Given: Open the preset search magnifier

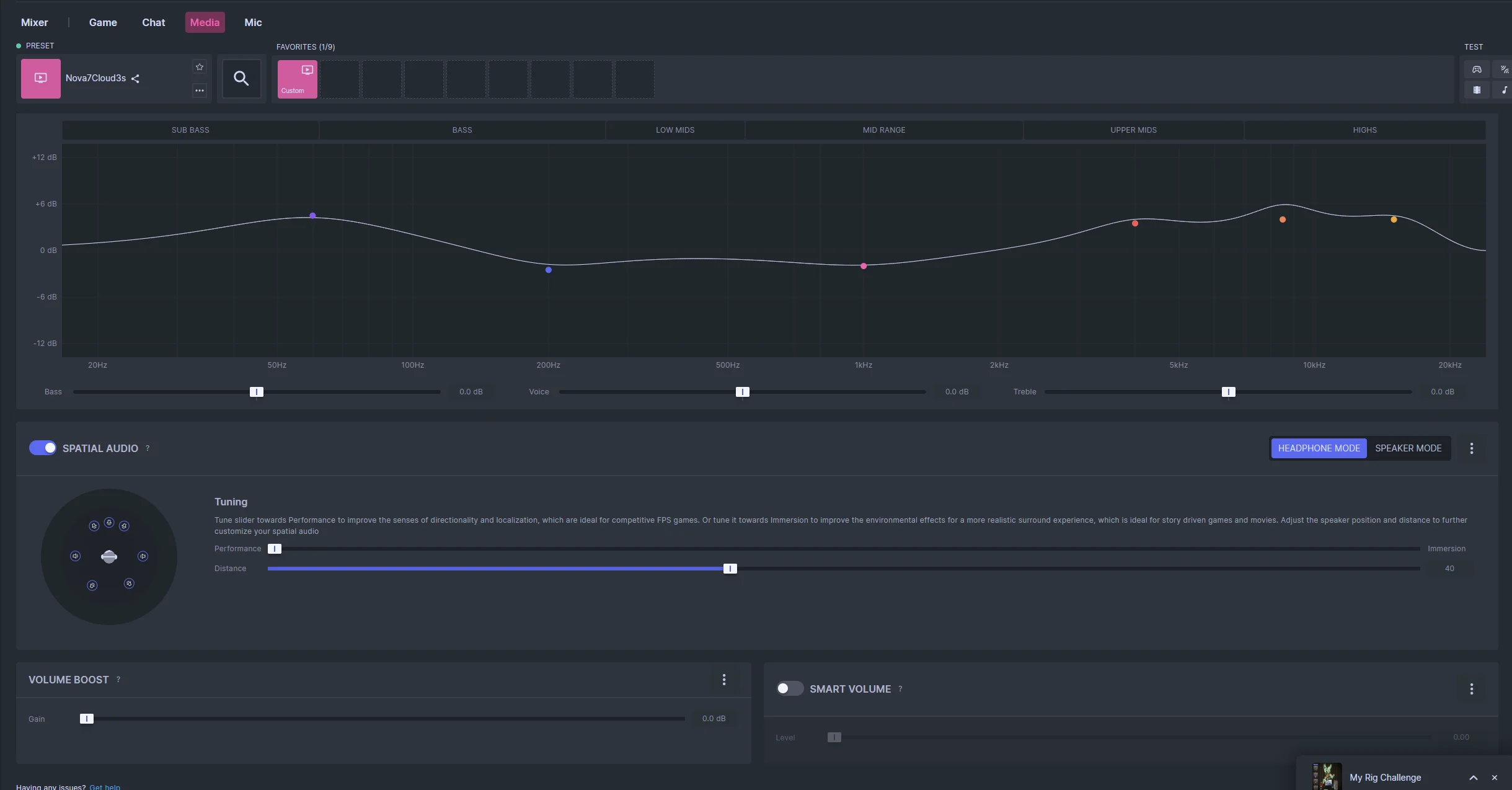Looking at the screenshot, I should (x=241, y=78).
